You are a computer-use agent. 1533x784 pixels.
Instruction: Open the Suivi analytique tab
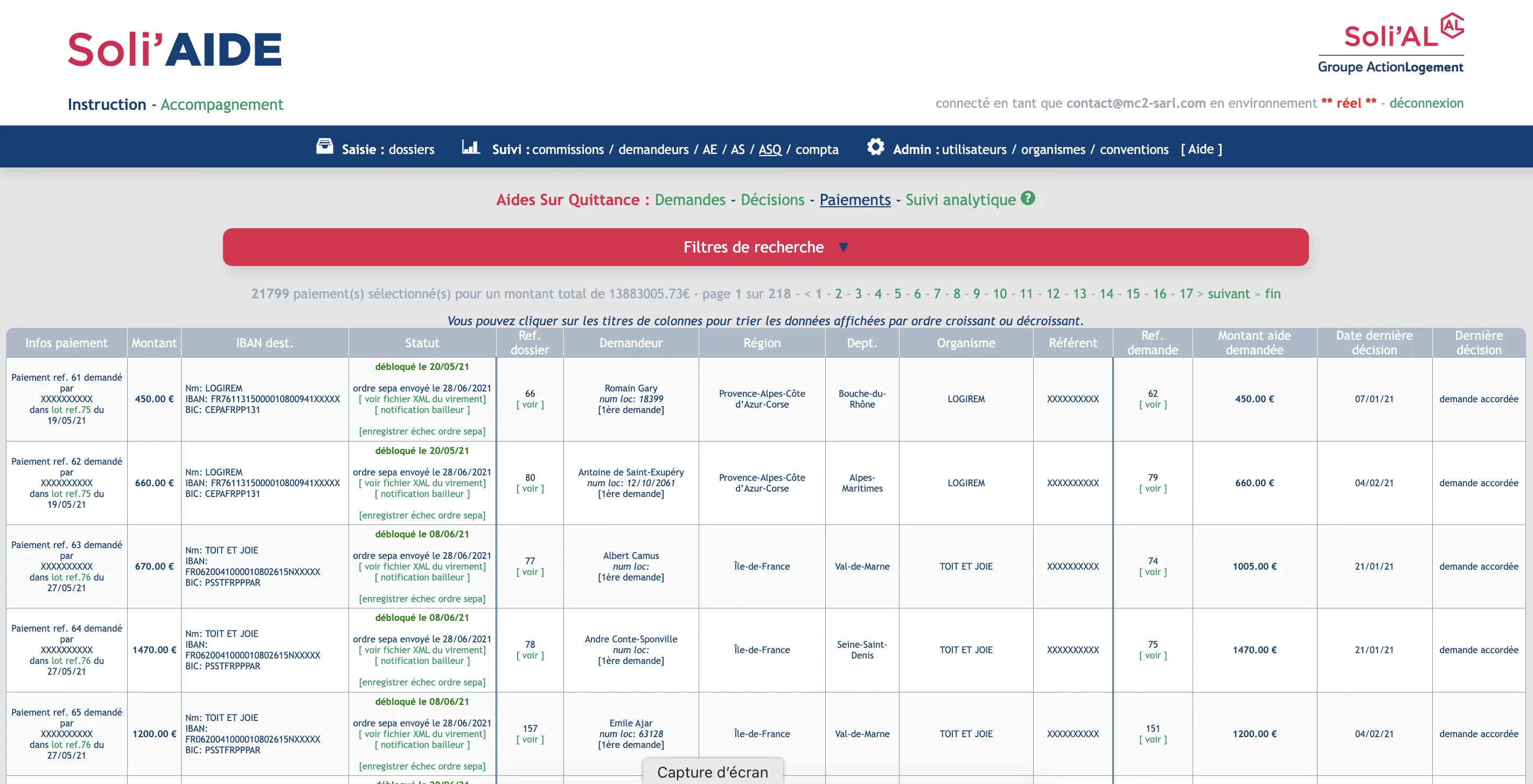[960, 200]
